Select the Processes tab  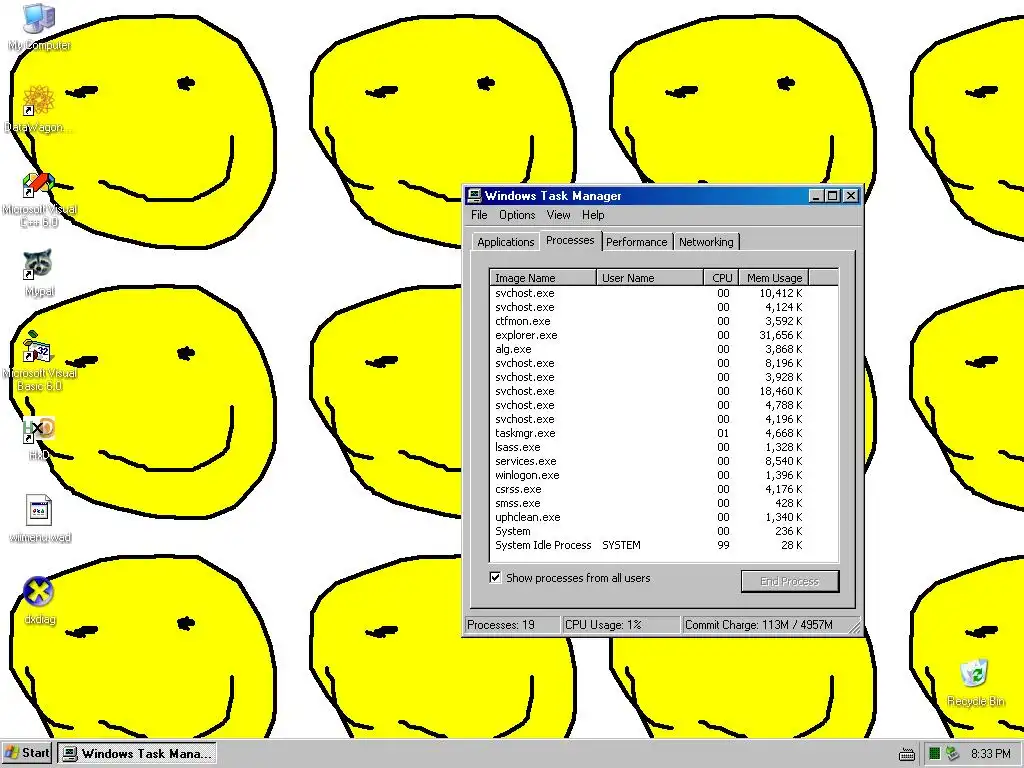pyautogui.click(x=570, y=240)
